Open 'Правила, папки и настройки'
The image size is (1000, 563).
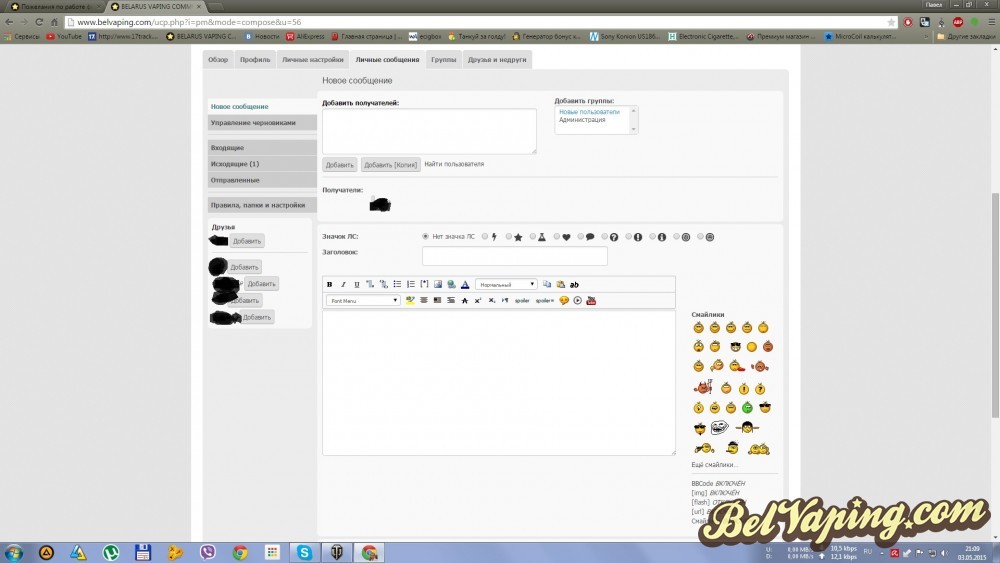click(x=262, y=205)
